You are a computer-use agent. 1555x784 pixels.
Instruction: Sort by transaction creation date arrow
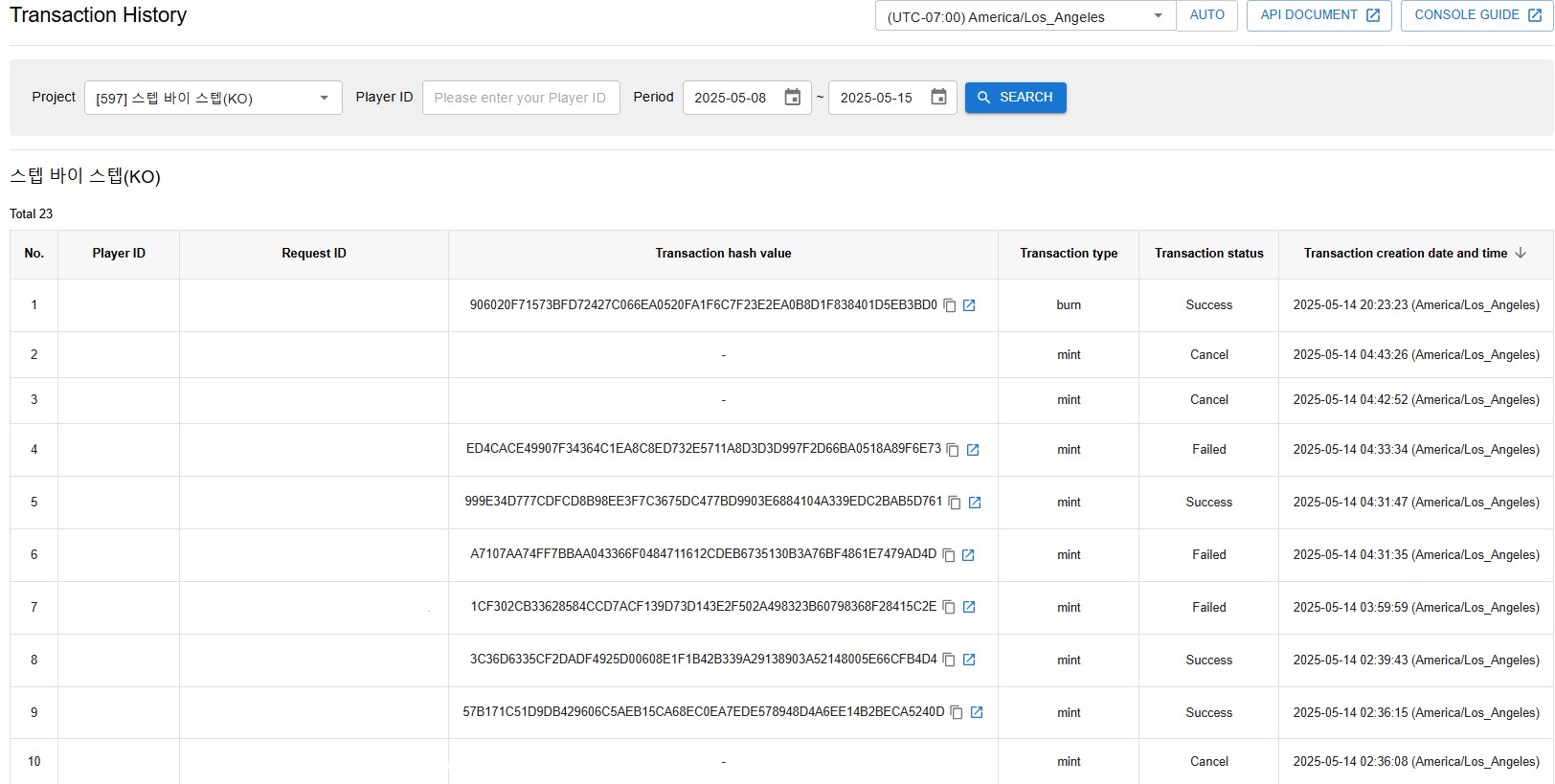coord(1521,254)
